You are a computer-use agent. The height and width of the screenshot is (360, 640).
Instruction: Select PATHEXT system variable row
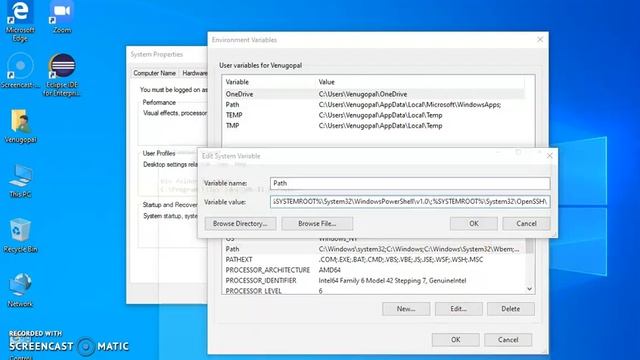pyautogui.click(x=374, y=260)
